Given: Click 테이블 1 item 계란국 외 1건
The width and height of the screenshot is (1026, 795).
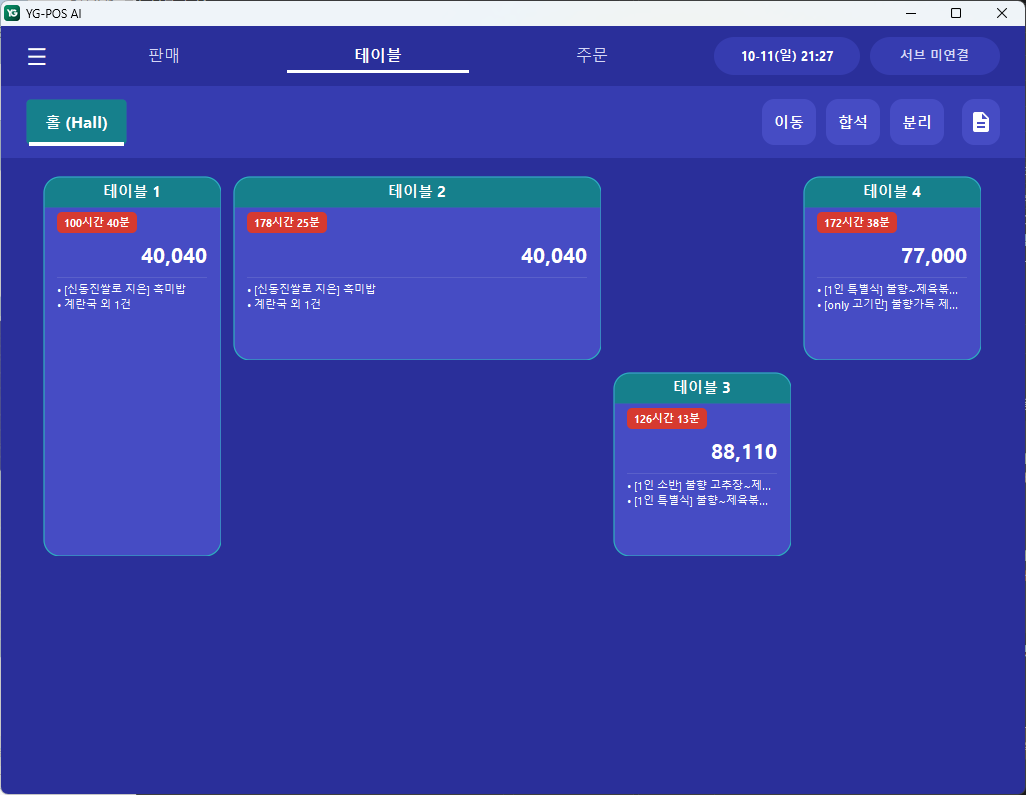Looking at the screenshot, I should 94,304.
